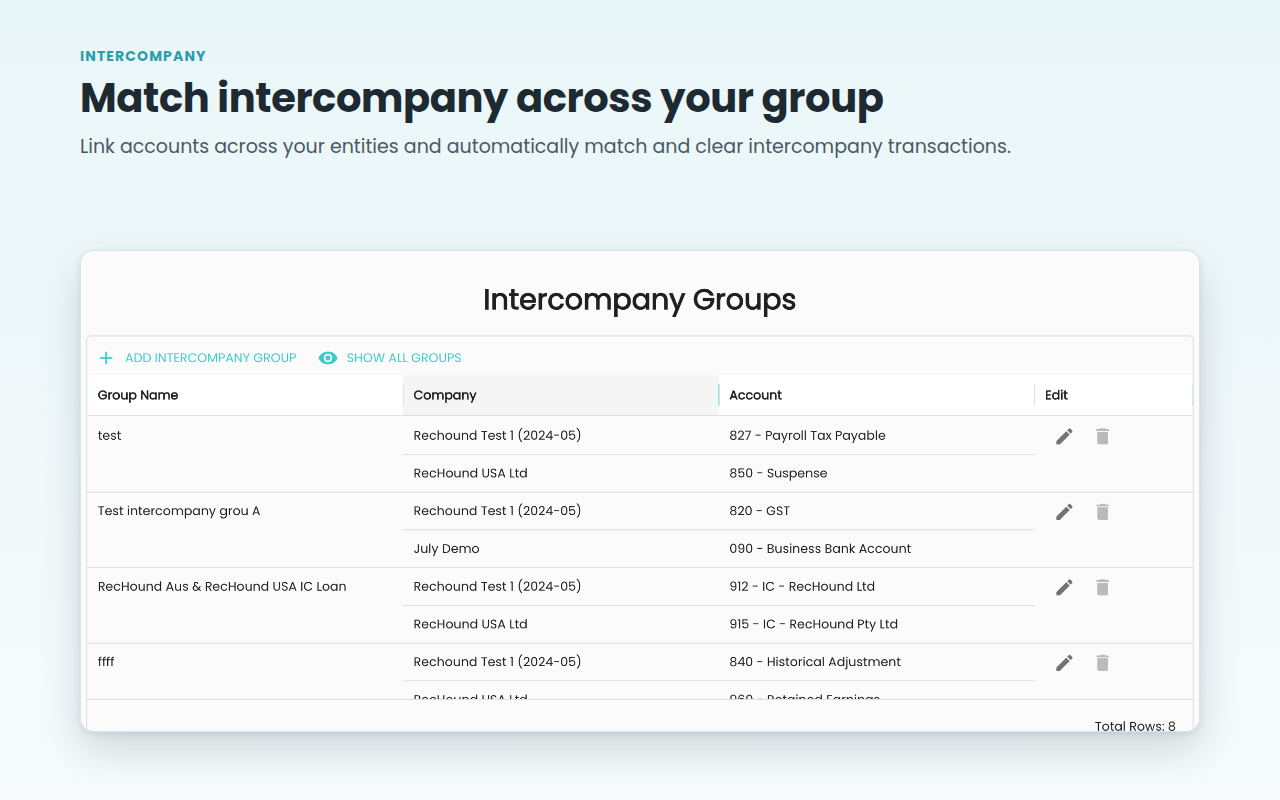Click plus icon beside Add Intercompany Group
1280x800 pixels.
point(106,358)
